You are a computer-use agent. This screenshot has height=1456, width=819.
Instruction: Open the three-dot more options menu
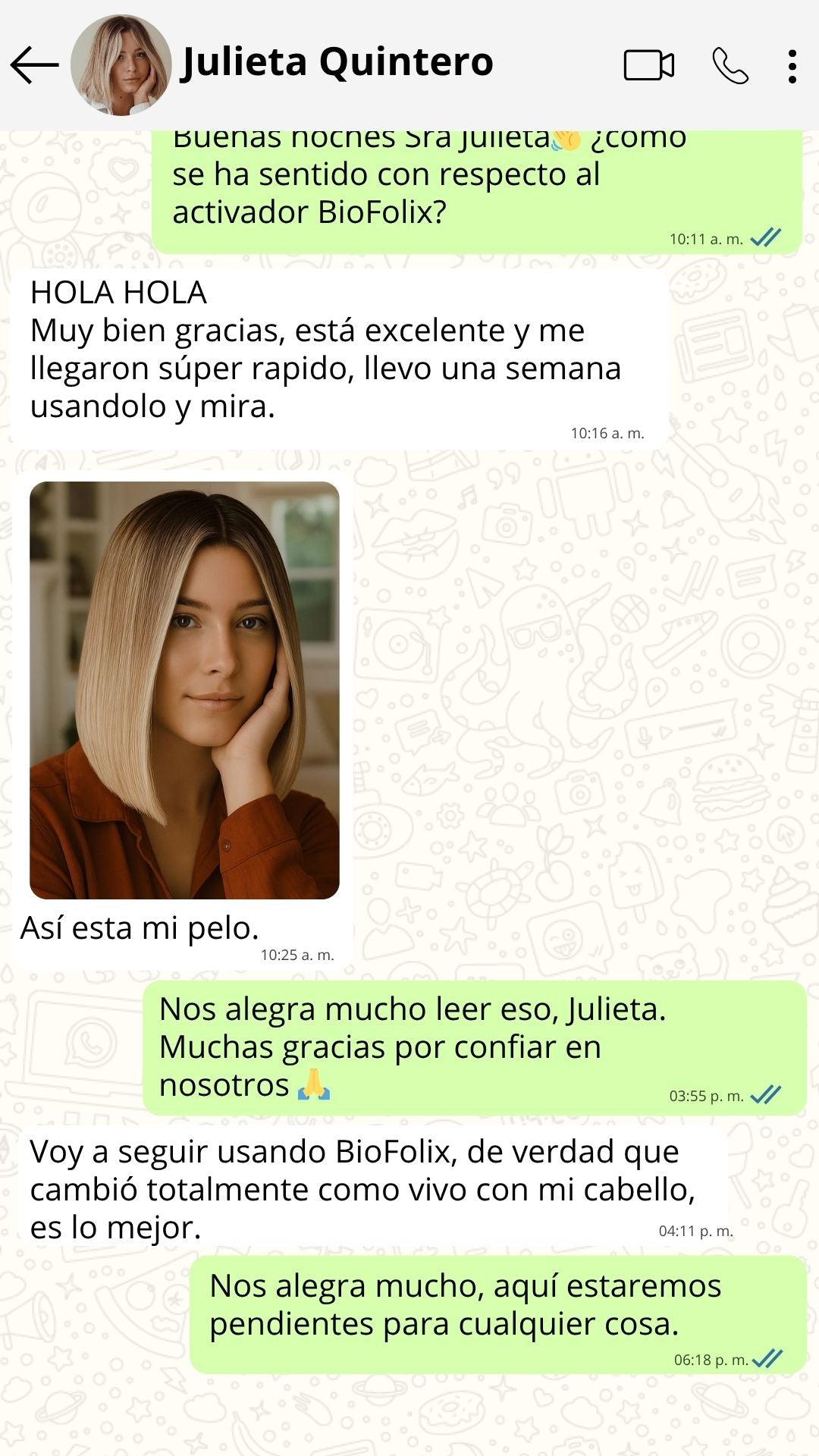(x=792, y=66)
